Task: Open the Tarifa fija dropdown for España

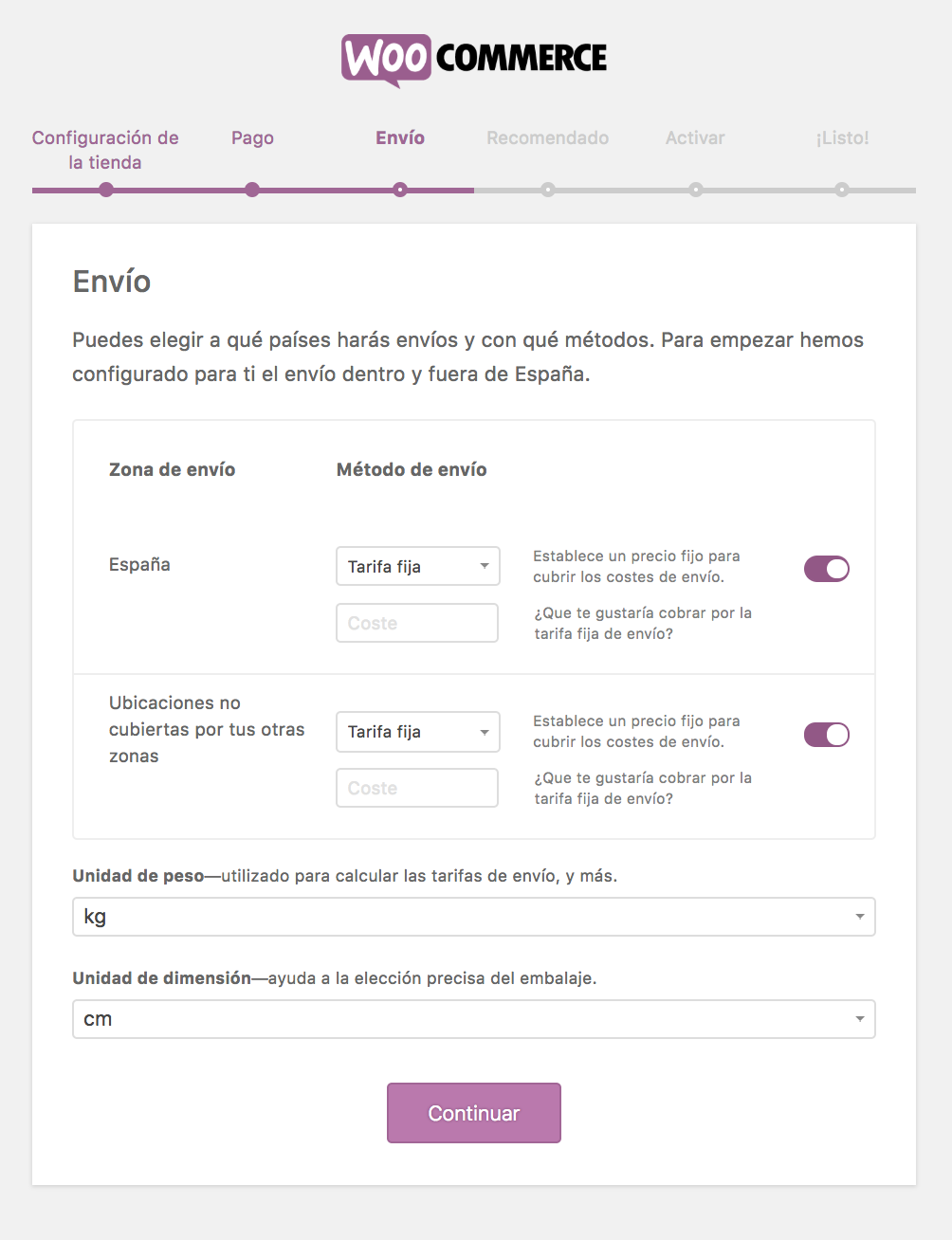Action: click(x=417, y=566)
